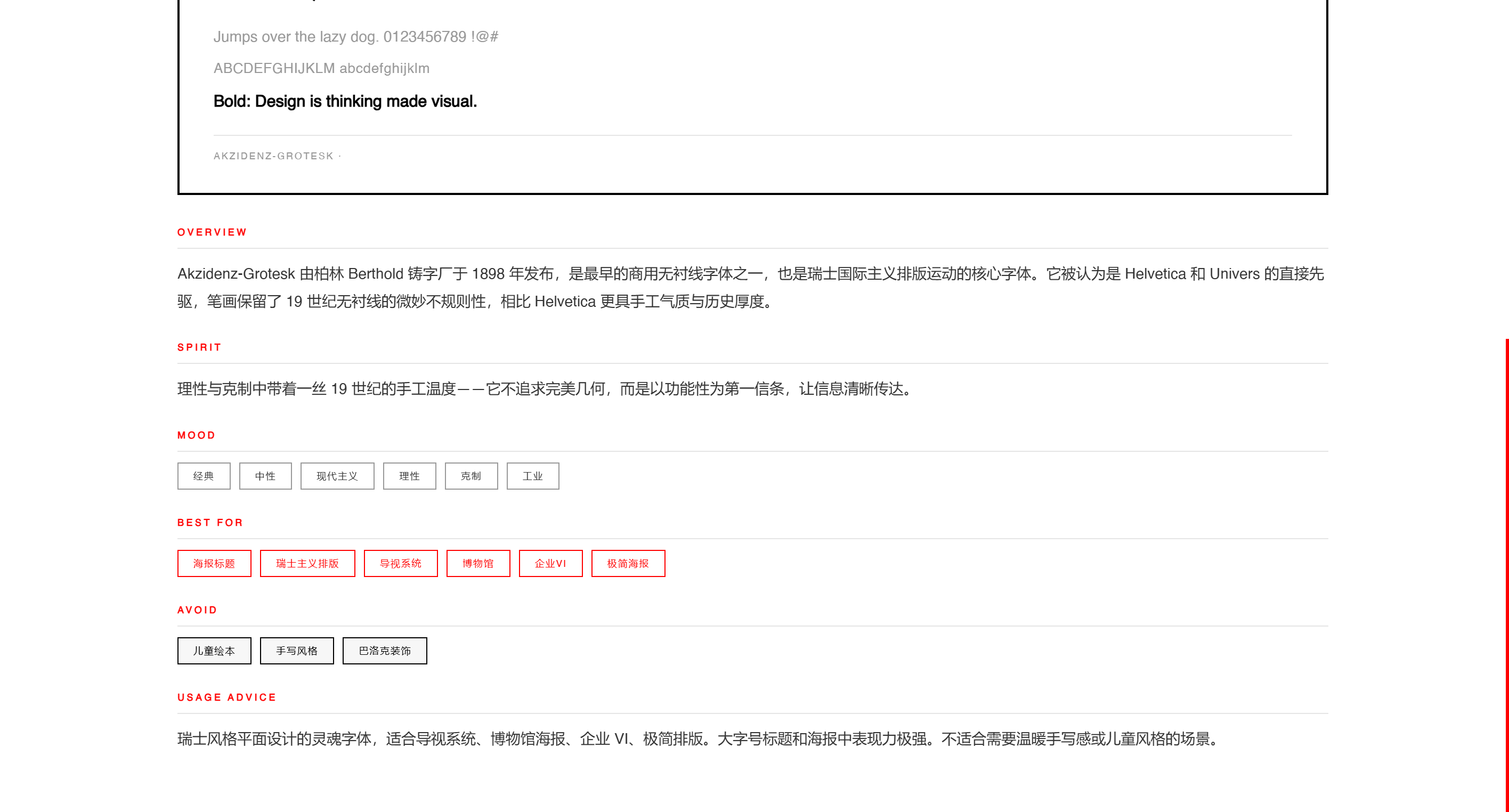Click the 现代主义 mood tag
Image resolution: width=1509 pixels, height=812 pixels.
[337, 476]
